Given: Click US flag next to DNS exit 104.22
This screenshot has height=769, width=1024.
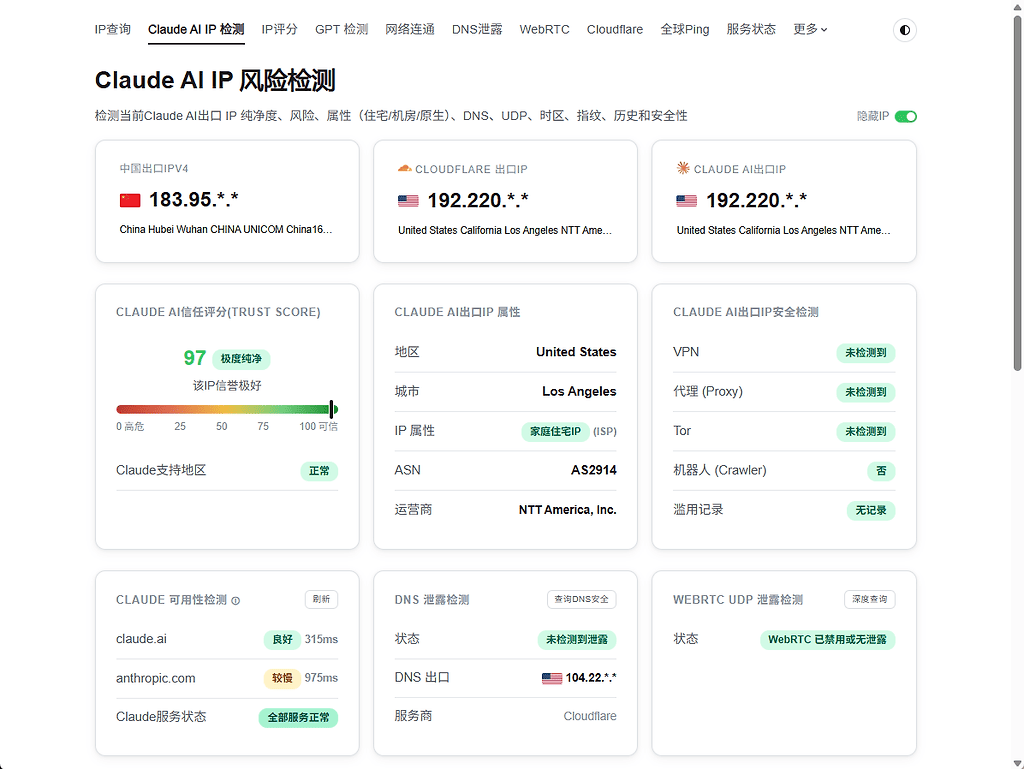Looking at the screenshot, I should pyautogui.click(x=552, y=678).
